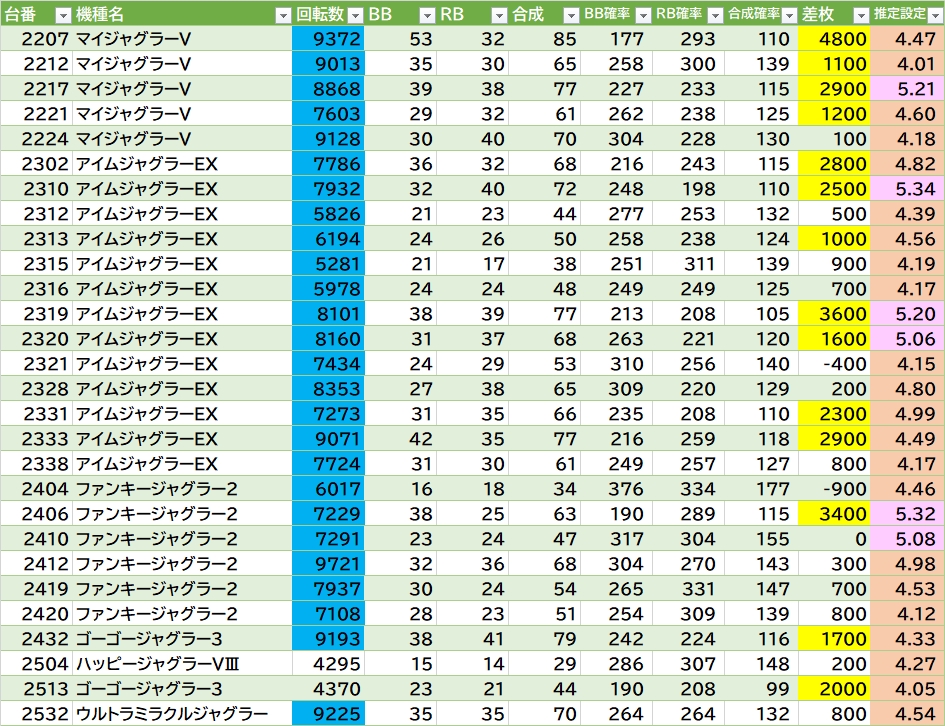Select the 9071 spin count cell
The width and height of the screenshot is (945, 726).
328,439
